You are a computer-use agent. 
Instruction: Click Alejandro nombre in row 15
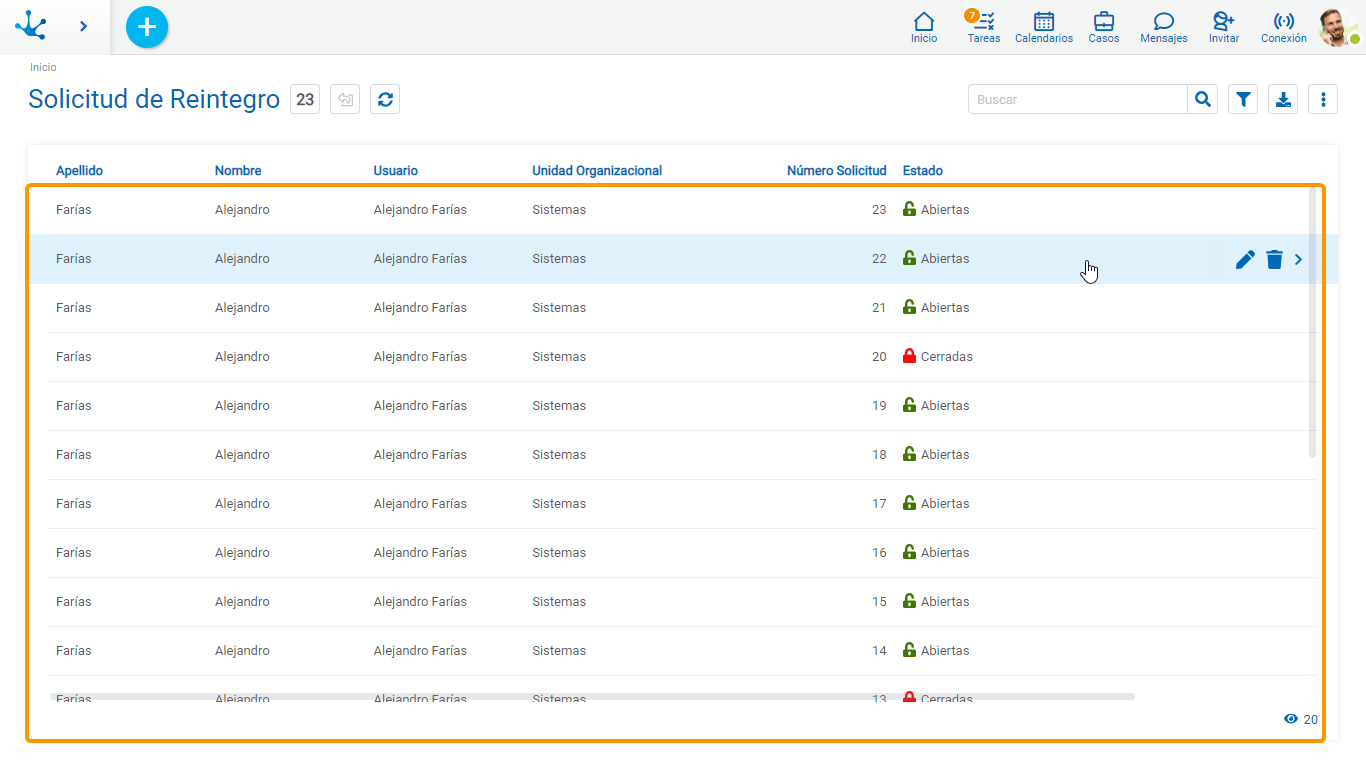[242, 602]
